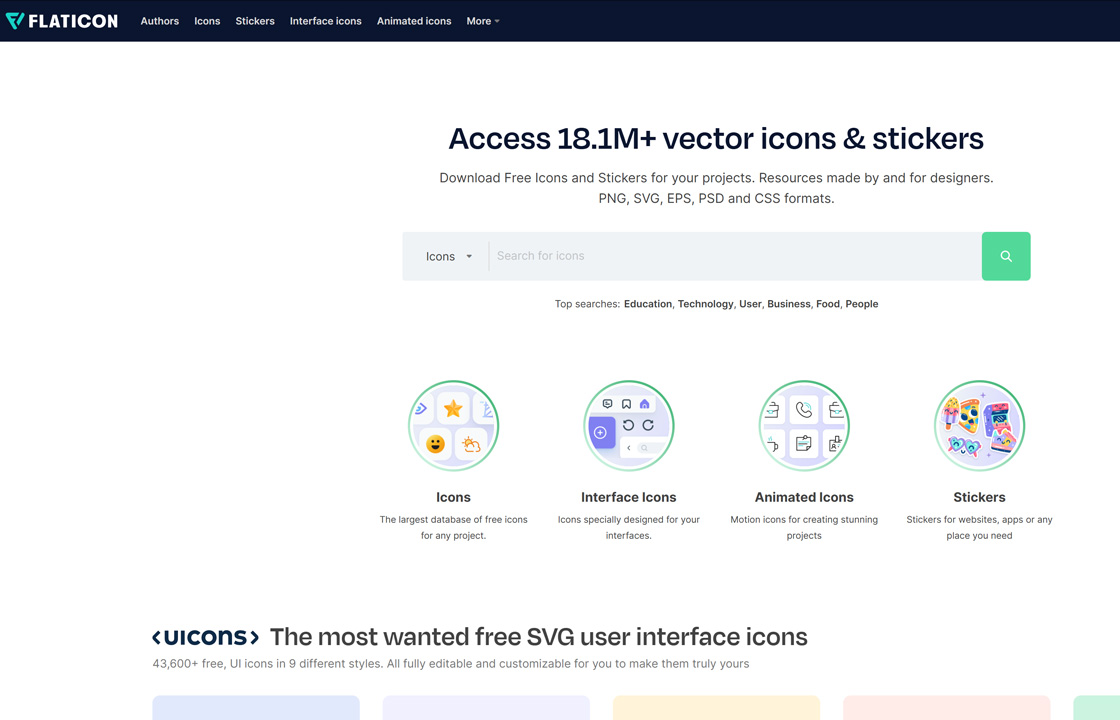The height and width of the screenshot is (720, 1120).
Task: Select People top search link
Action: [862, 304]
